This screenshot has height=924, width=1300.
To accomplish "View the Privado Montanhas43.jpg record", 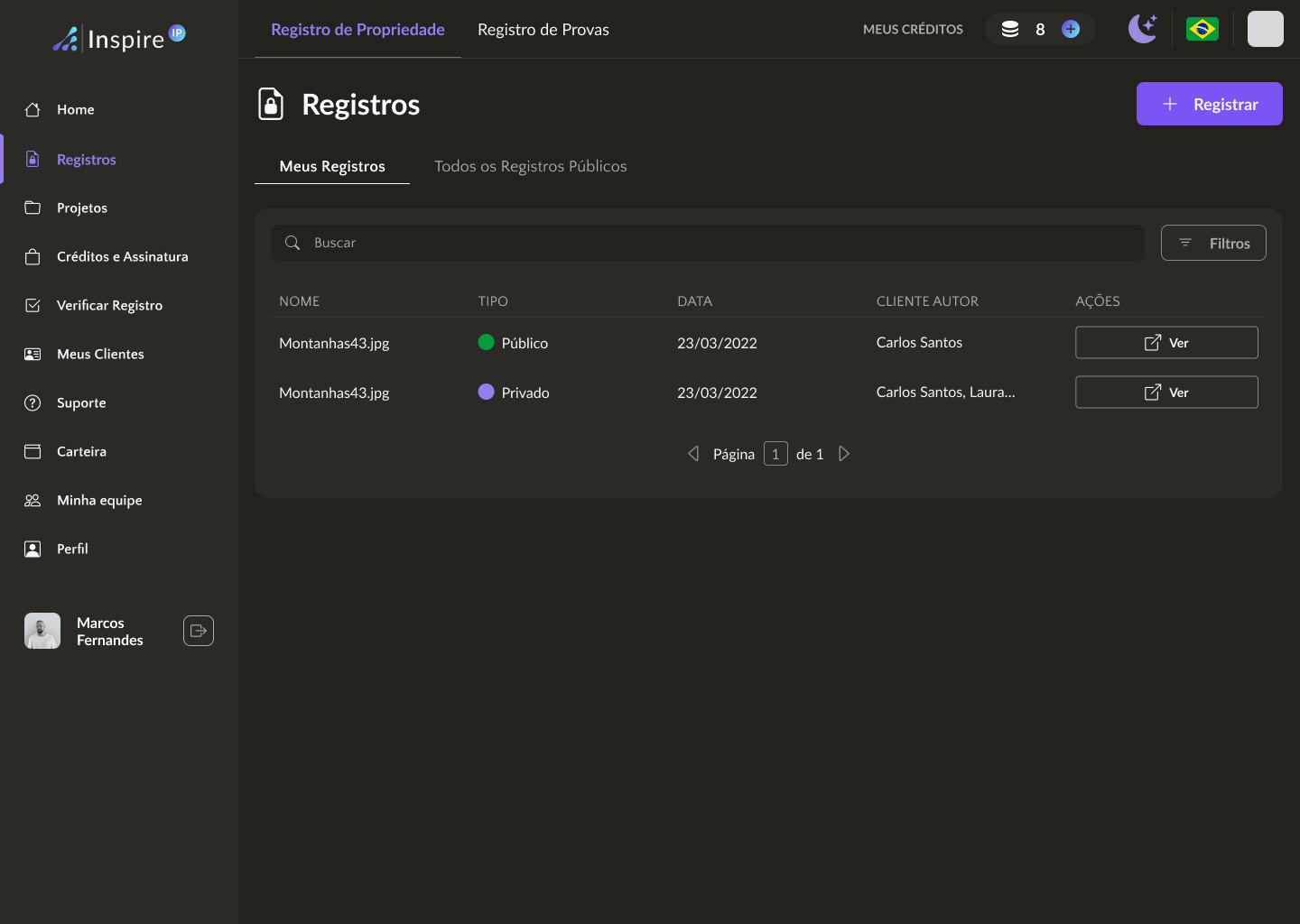I will click(x=1165, y=393).
